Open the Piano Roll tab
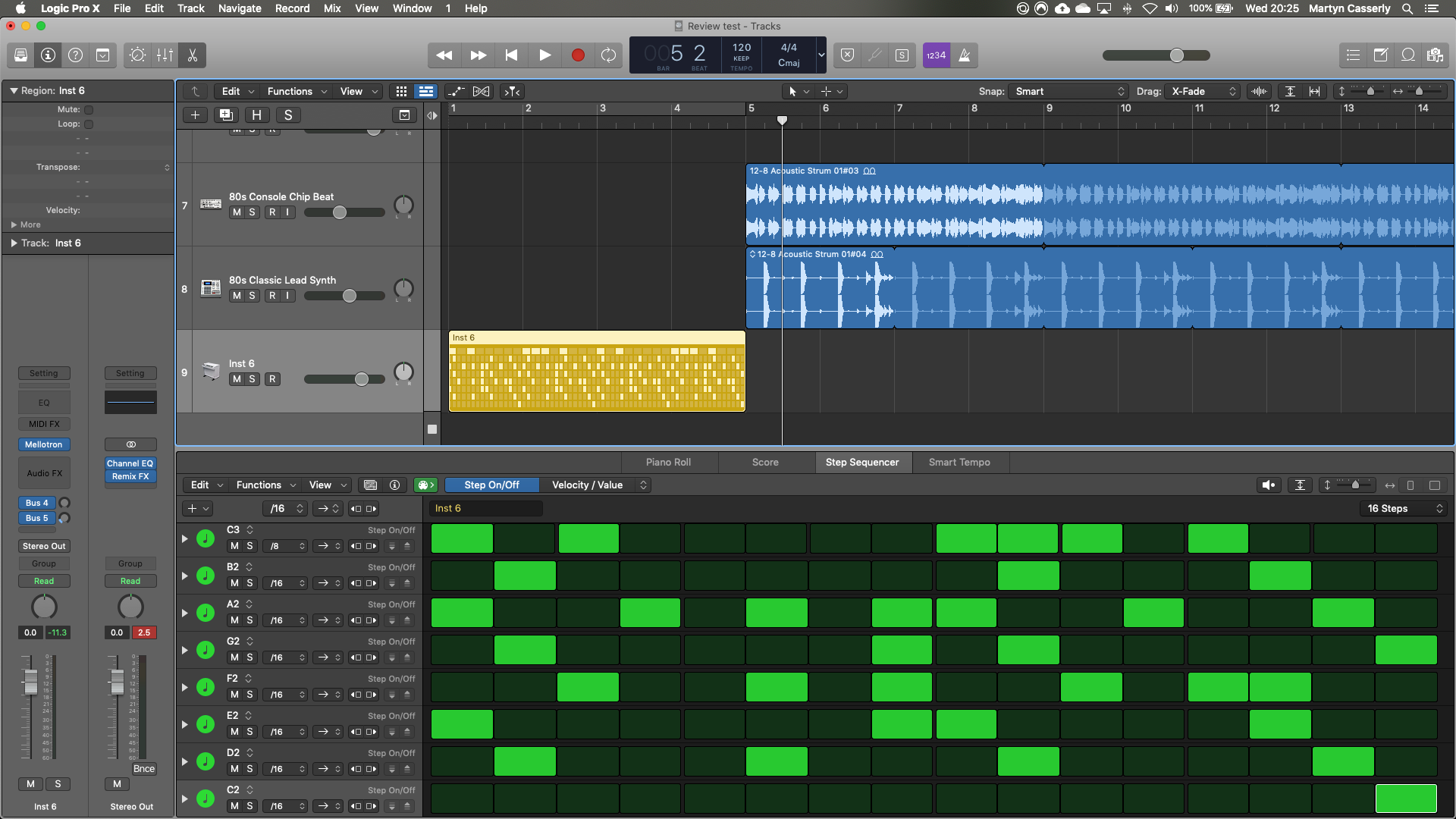1456x819 pixels. (668, 462)
